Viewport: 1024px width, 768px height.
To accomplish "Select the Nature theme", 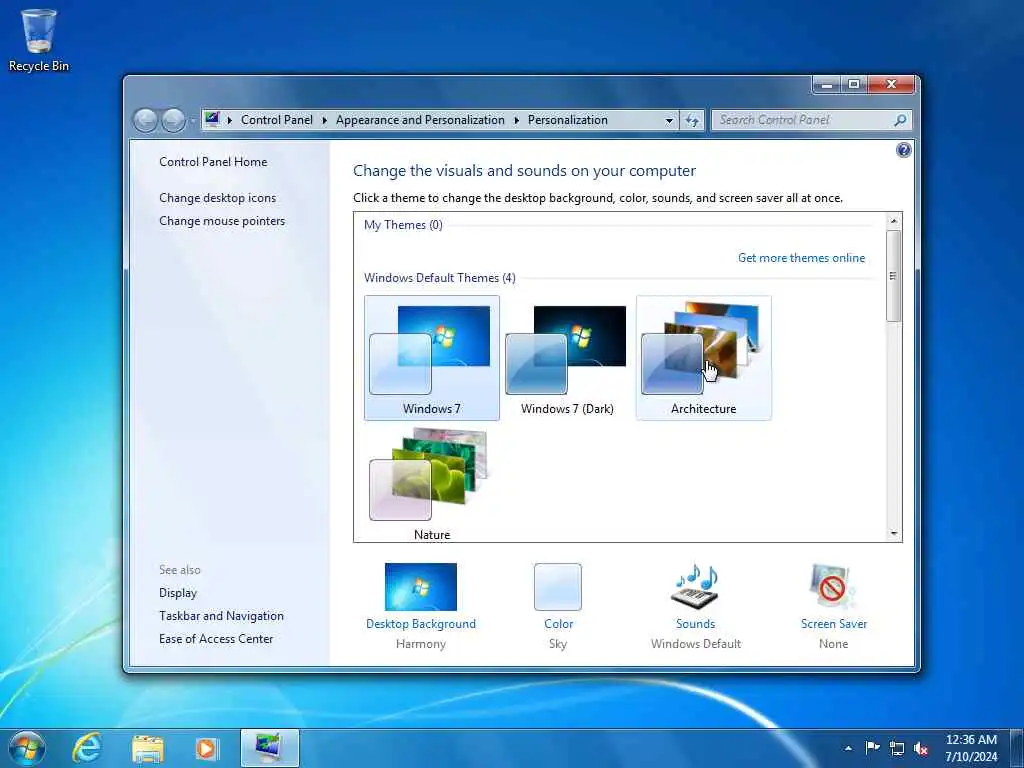I will tap(432, 483).
